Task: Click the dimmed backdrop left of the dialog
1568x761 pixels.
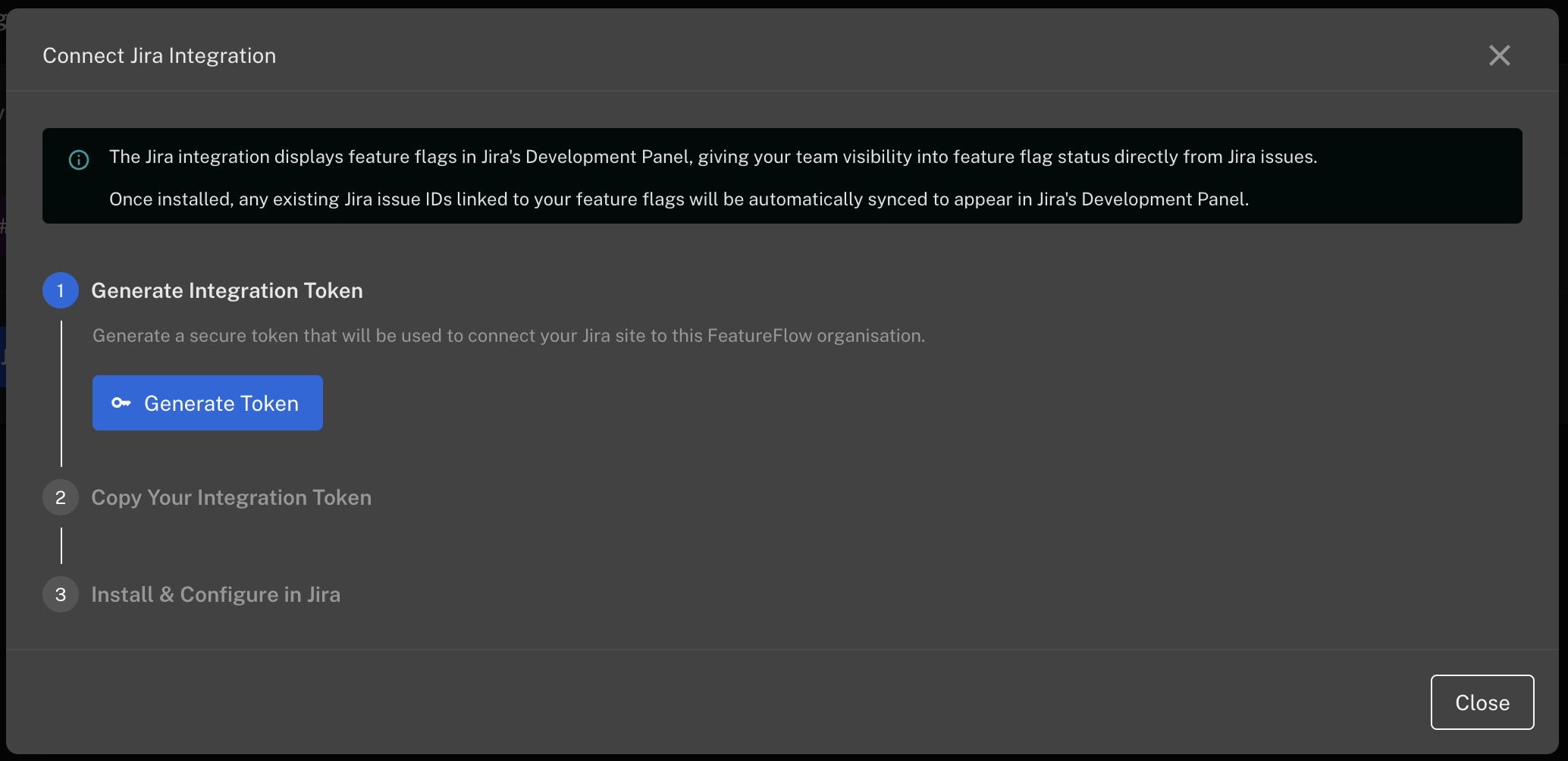Action: [x=2, y=455]
